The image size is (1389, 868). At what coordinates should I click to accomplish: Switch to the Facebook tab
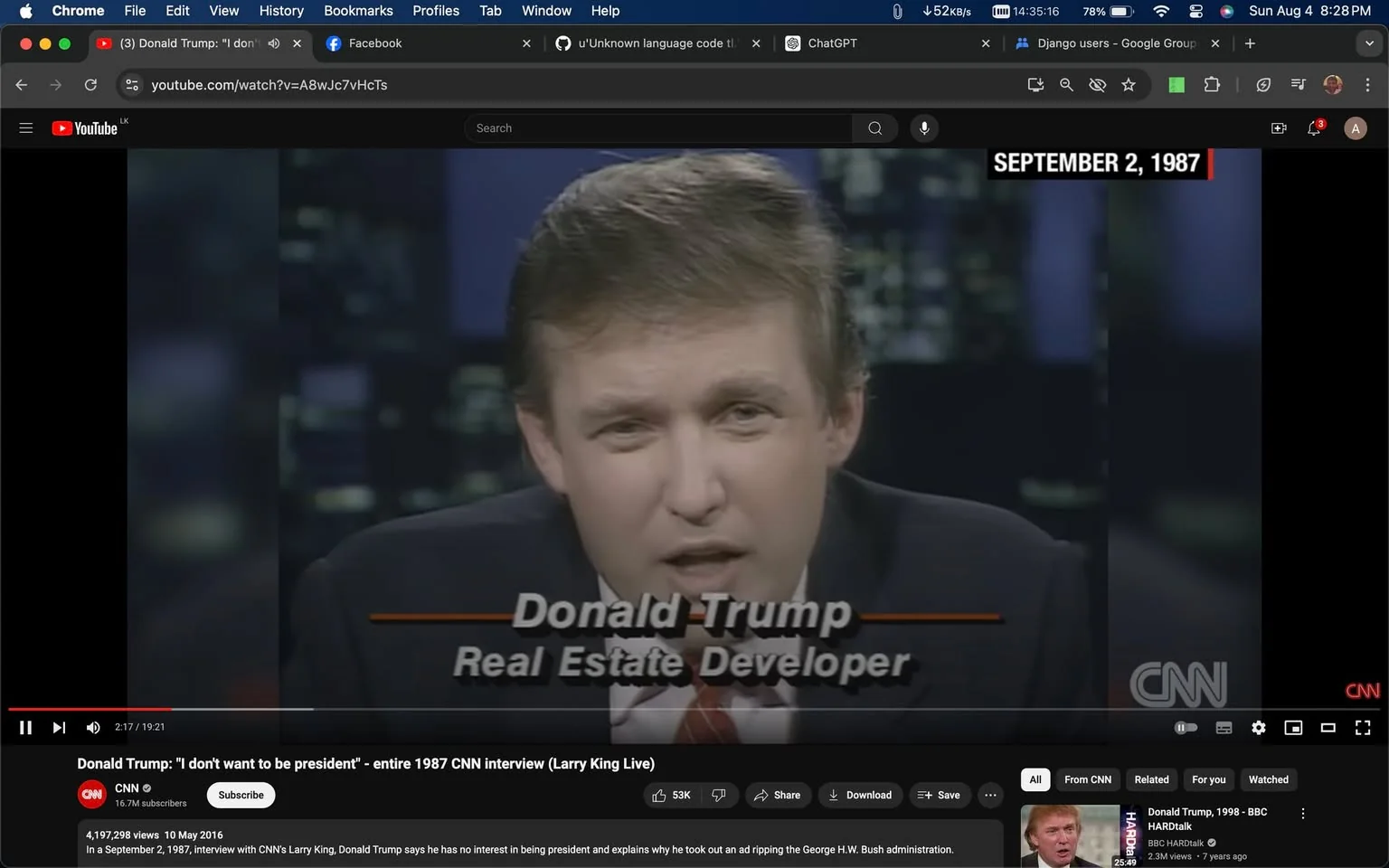pos(430,43)
